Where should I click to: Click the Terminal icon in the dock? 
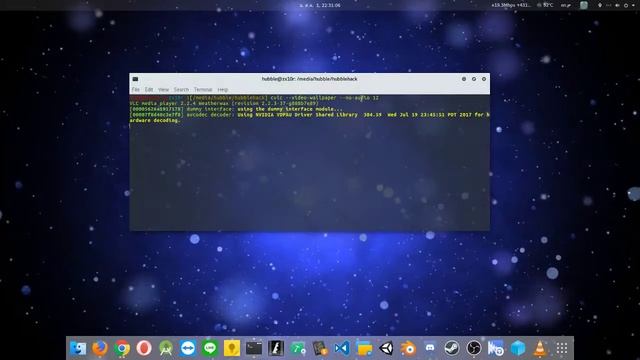pyautogui.click(x=254, y=348)
